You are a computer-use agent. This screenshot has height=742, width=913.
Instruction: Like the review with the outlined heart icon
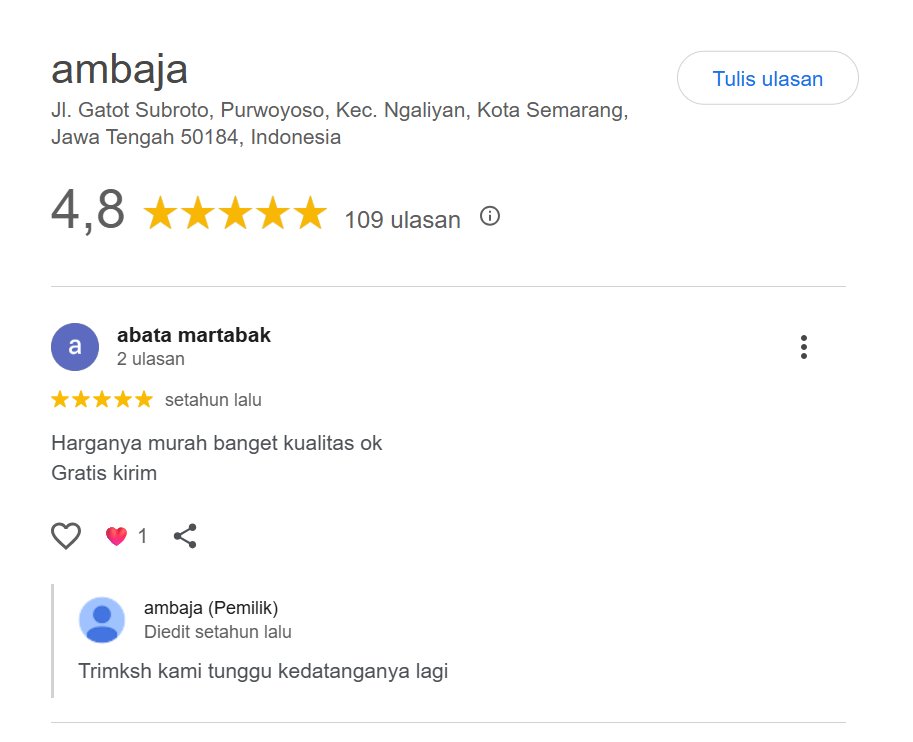[66, 537]
